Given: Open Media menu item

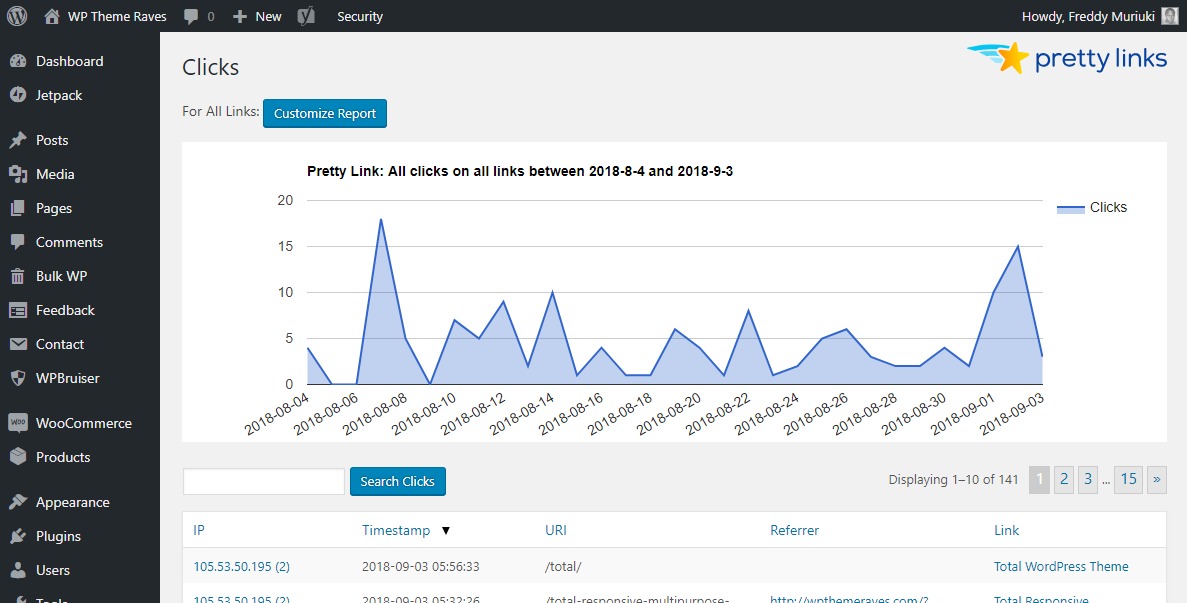Looking at the screenshot, I should click(x=55, y=174).
